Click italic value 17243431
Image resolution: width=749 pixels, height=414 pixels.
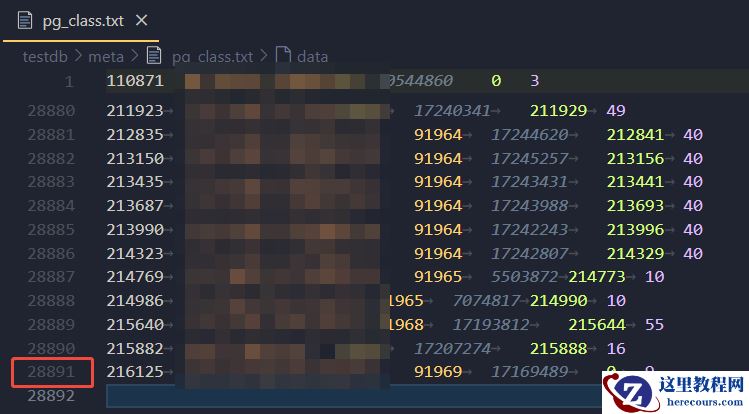[529, 182]
